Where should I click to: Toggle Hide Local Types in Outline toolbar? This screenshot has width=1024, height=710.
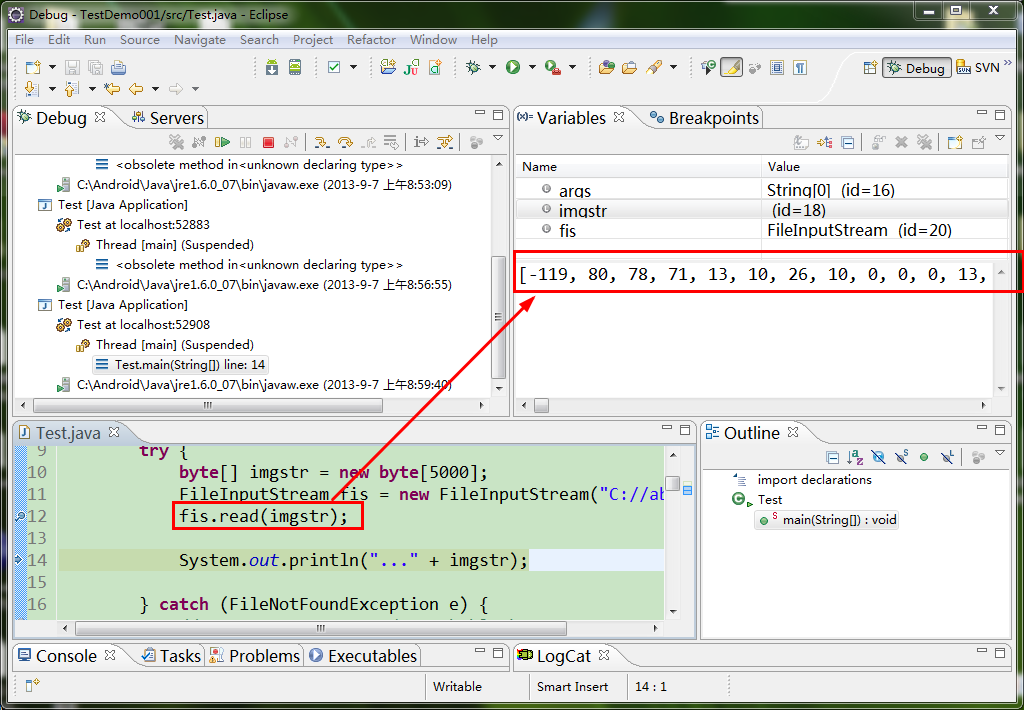coord(947,457)
